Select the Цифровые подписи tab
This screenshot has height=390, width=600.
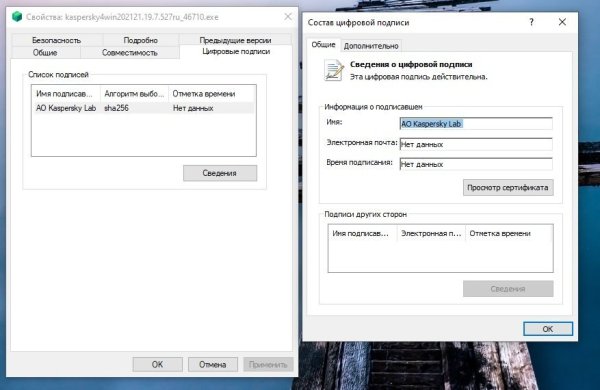coord(236,51)
